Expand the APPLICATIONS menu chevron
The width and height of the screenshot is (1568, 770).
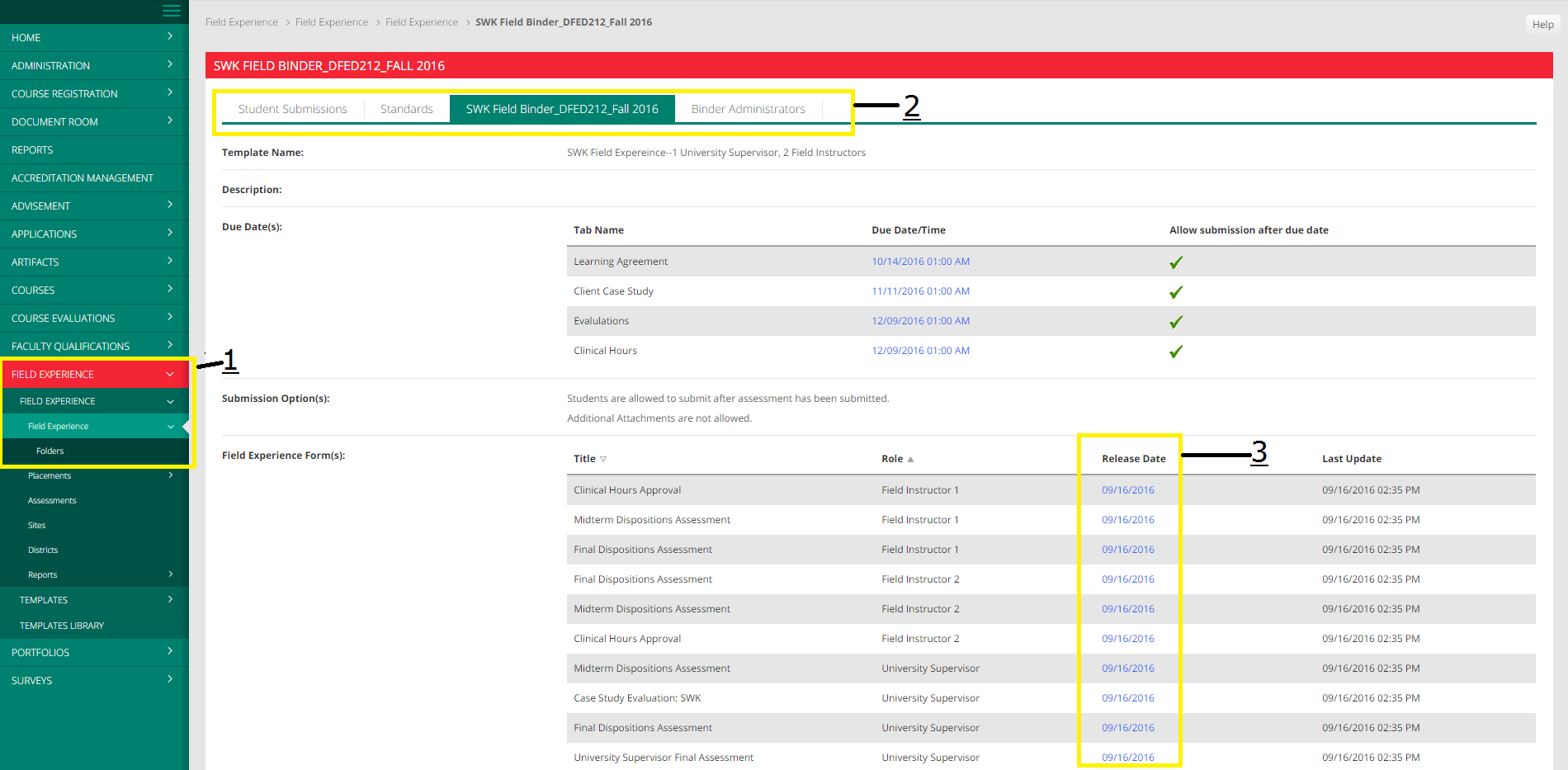coord(170,233)
